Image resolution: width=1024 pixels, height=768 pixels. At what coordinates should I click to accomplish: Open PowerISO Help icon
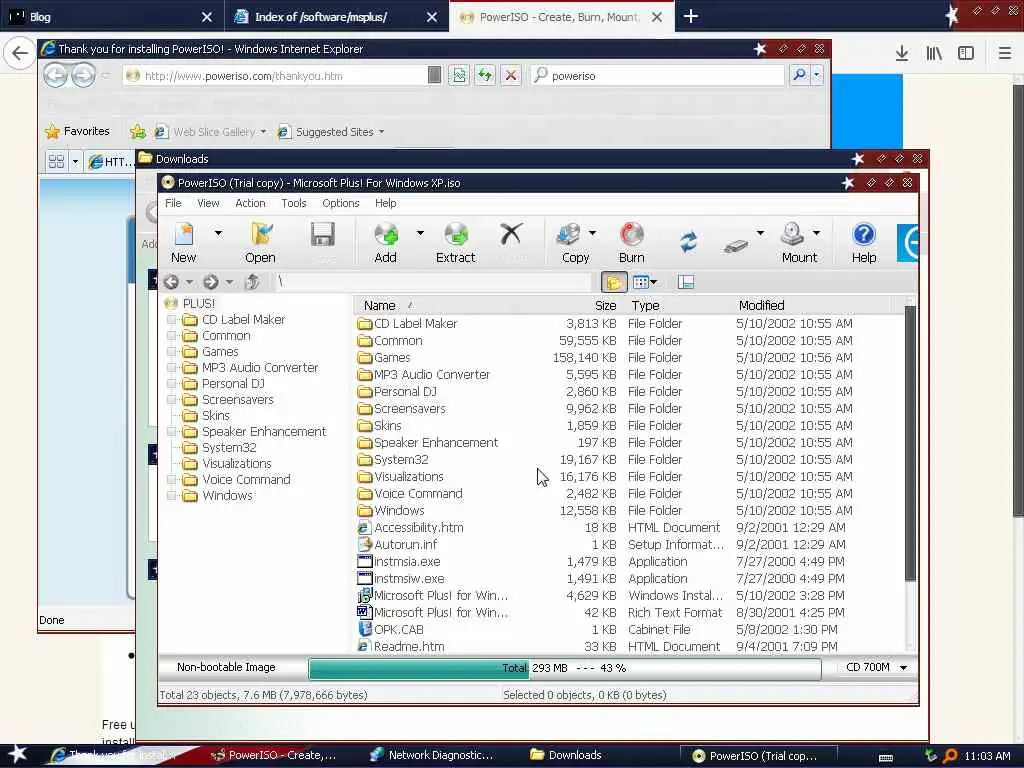click(863, 234)
